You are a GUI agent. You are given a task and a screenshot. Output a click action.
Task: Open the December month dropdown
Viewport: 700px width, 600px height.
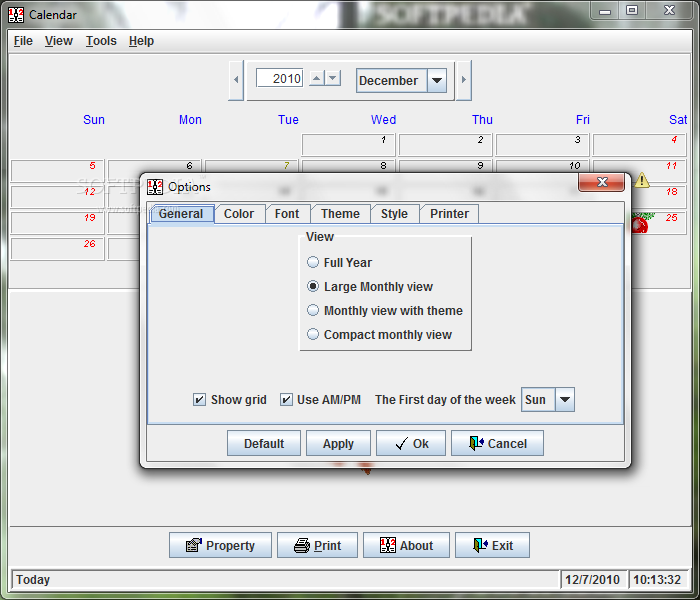[x=401, y=80]
